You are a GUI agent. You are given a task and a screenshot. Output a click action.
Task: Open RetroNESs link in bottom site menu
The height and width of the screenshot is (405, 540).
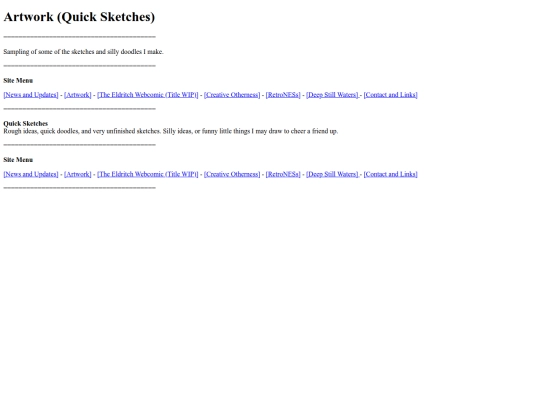[x=283, y=174]
